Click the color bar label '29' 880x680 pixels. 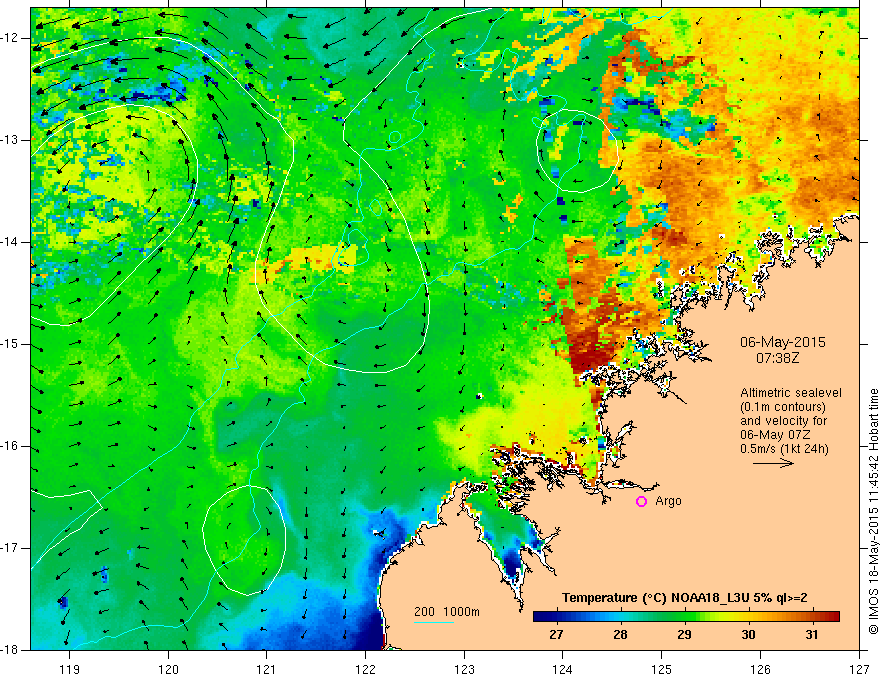pos(684,635)
